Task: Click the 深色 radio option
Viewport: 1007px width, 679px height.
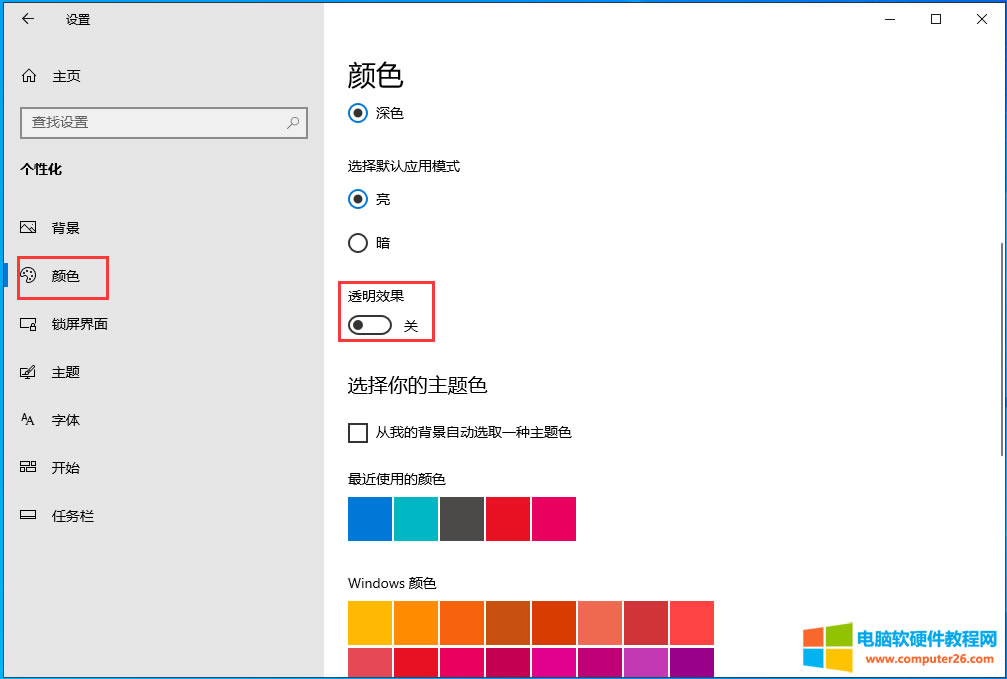Action: point(357,113)
